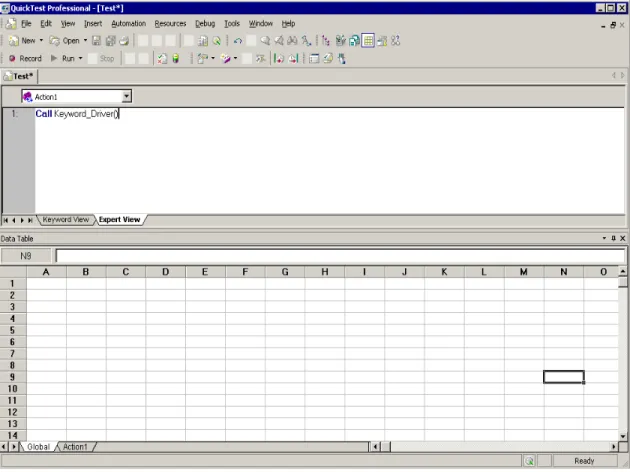
Task: Expand the Start Transaction dropdown arrow
Action: 235,59
